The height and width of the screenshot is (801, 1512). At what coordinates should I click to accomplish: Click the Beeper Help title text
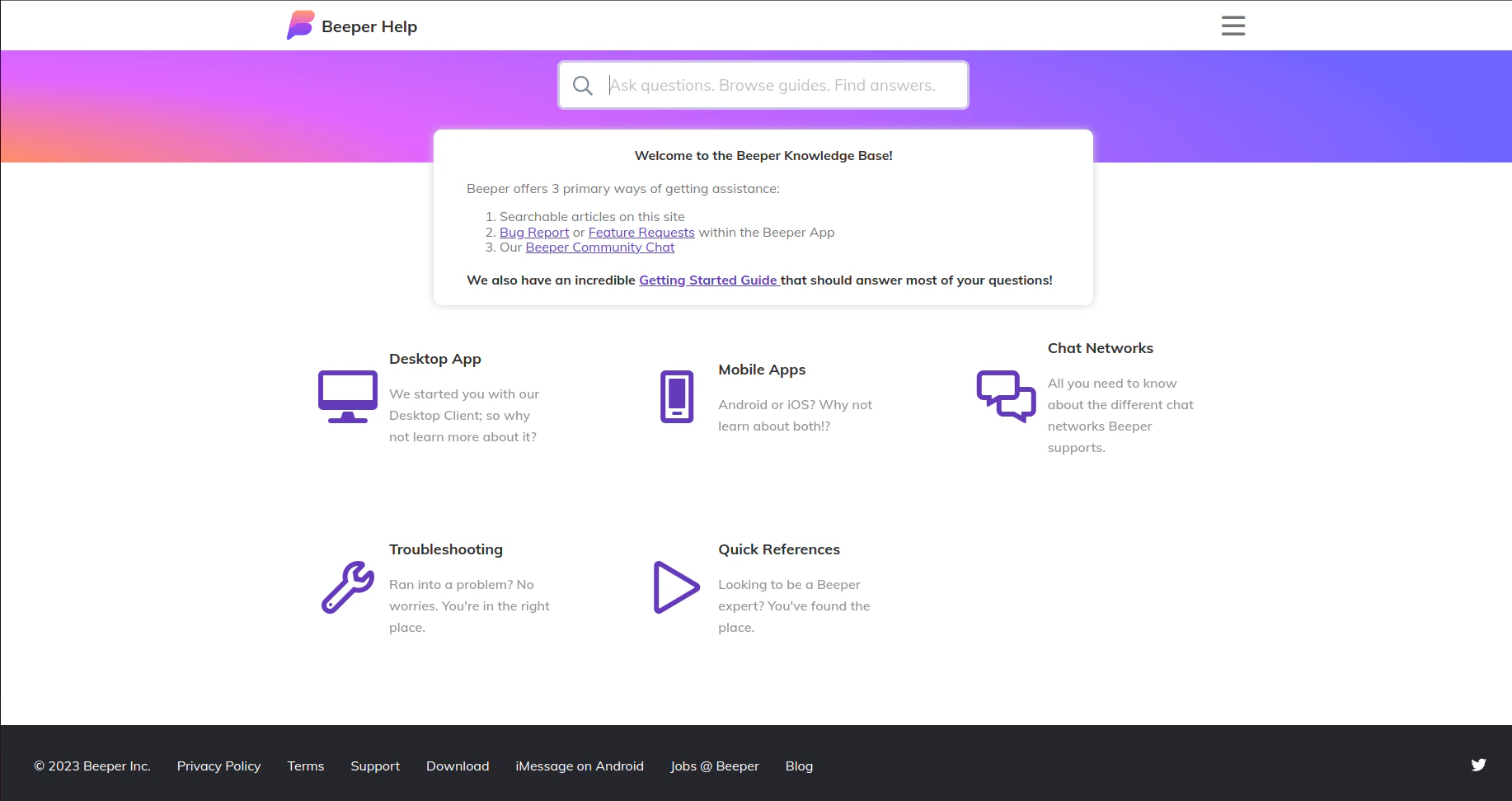(369, 26)
